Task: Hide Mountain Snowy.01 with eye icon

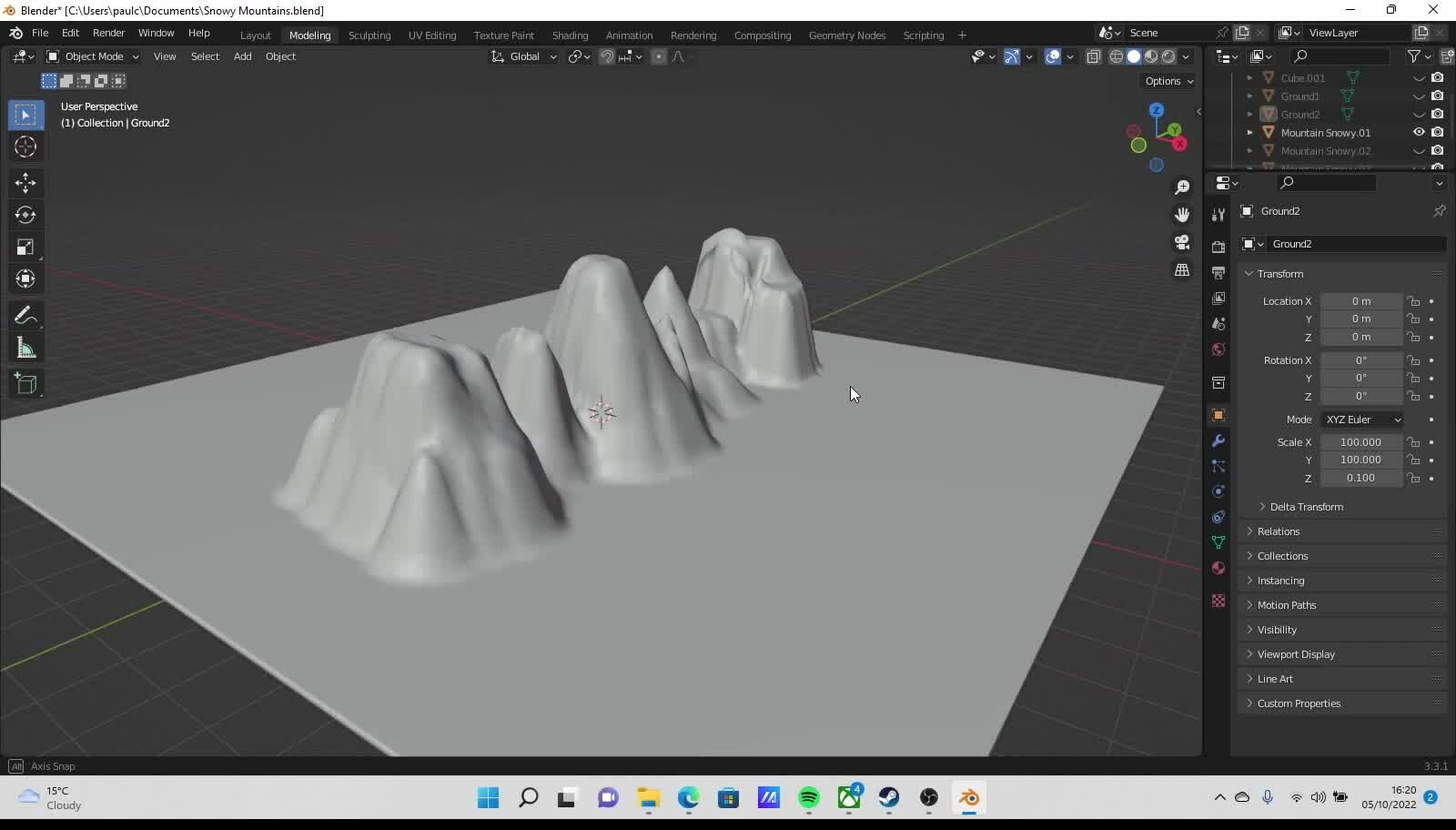Action: coord(1419,133)
